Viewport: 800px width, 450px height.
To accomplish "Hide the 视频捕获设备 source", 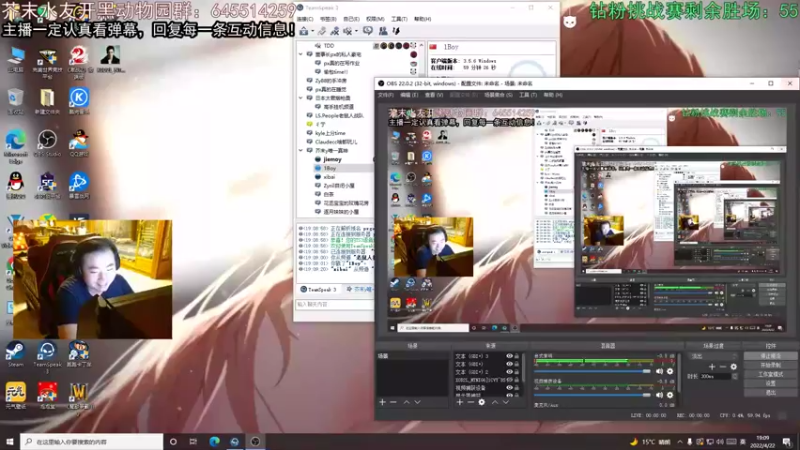I will [x=509, y=388].
